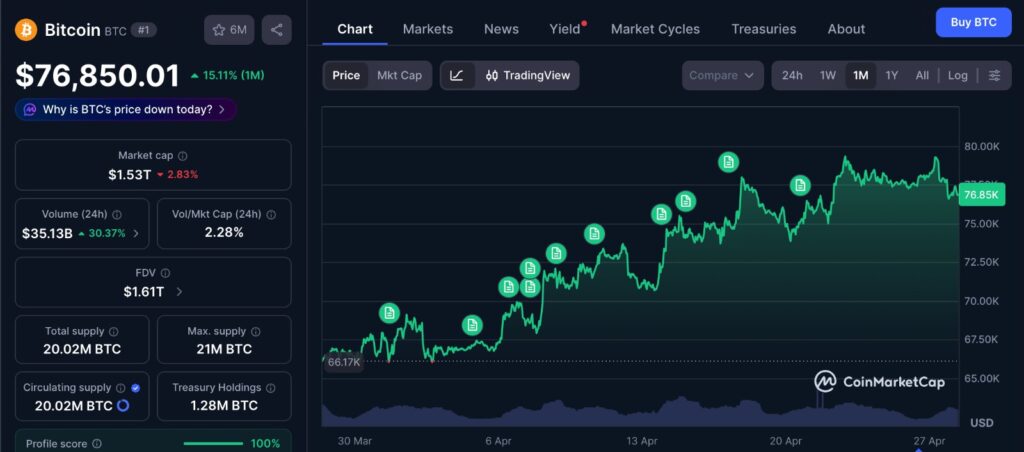Open chart settings sliders icon
This screenshot has height=452, width=1024.
994,75
